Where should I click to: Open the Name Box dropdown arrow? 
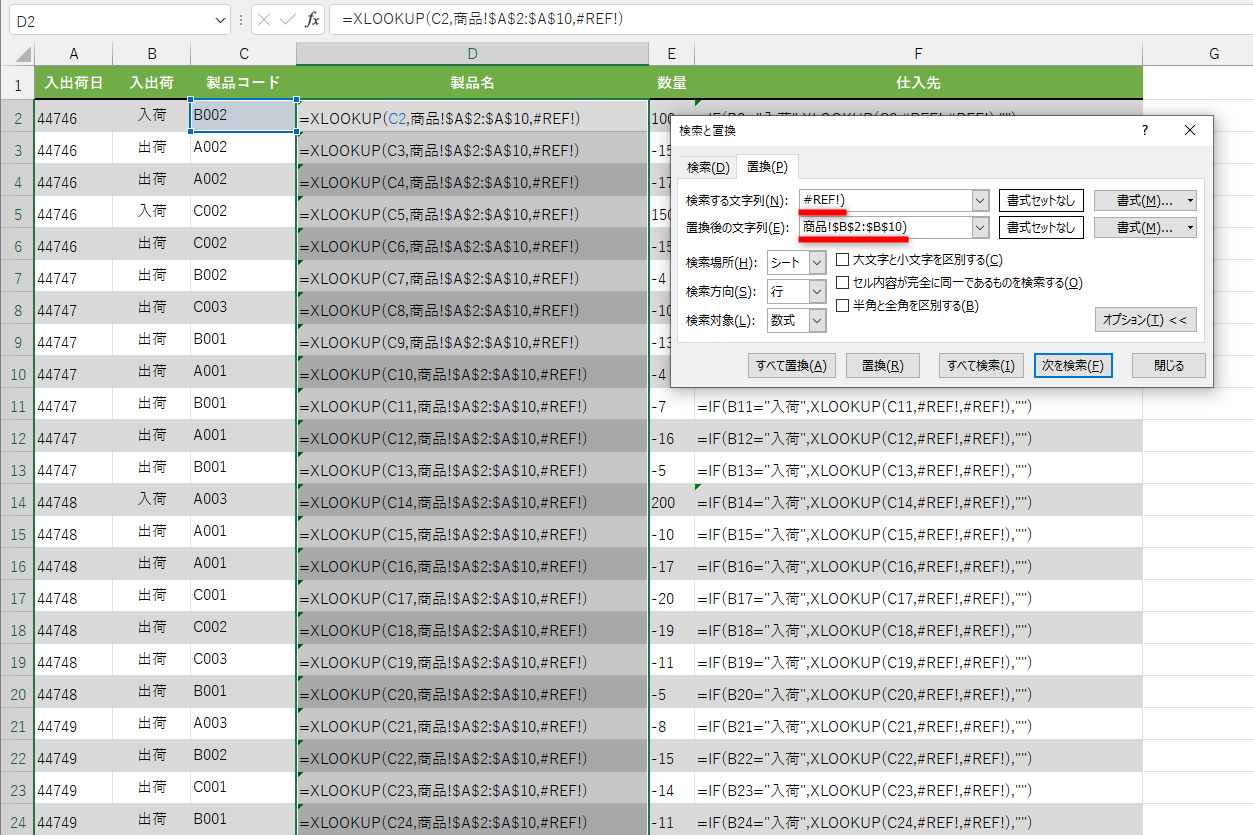tap(221, 20)
